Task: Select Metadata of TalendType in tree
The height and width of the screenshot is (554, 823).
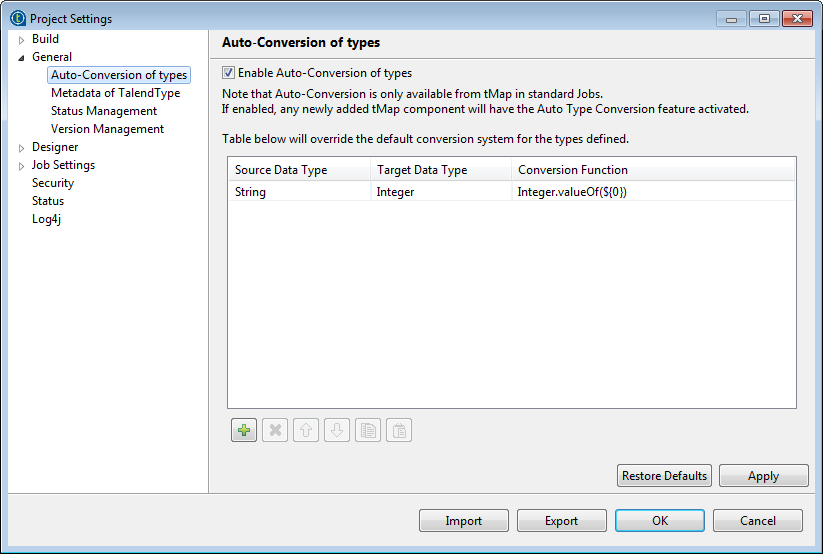Action: pyautogui.click(x=115, y=93)
